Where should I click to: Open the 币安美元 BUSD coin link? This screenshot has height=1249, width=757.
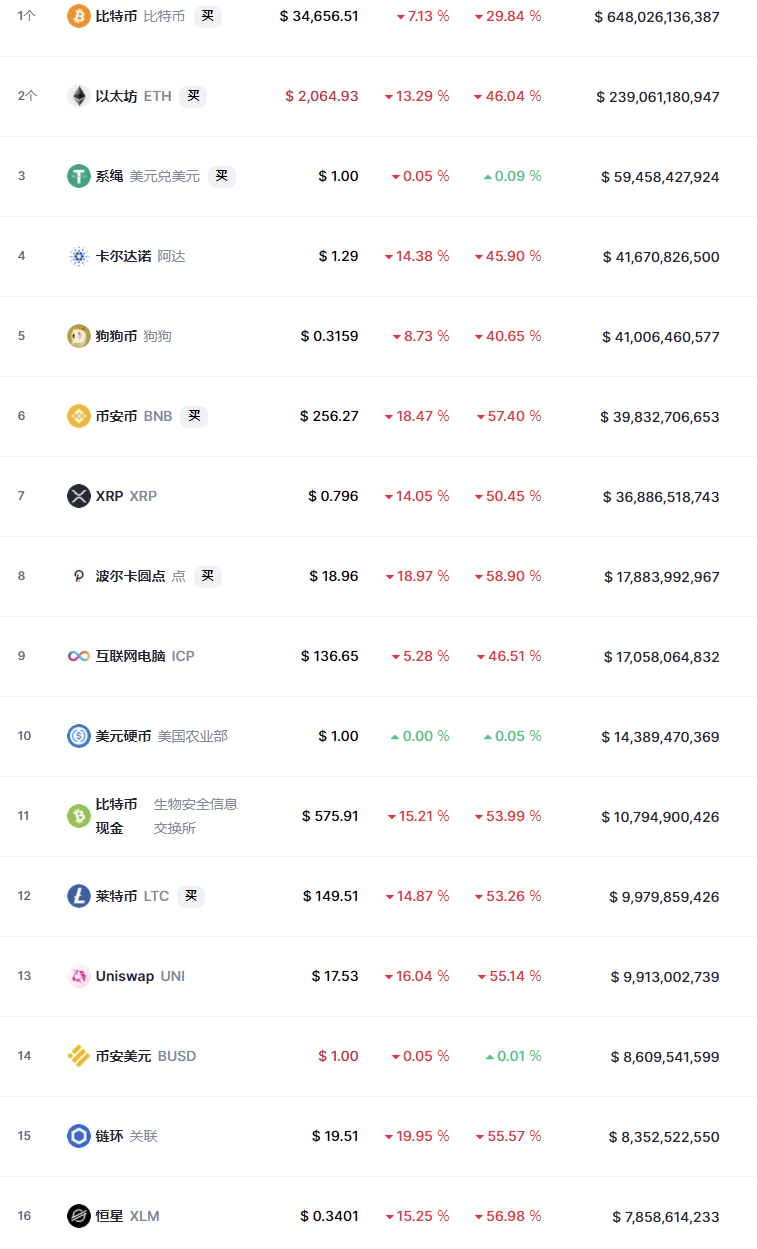(123, 1056)
